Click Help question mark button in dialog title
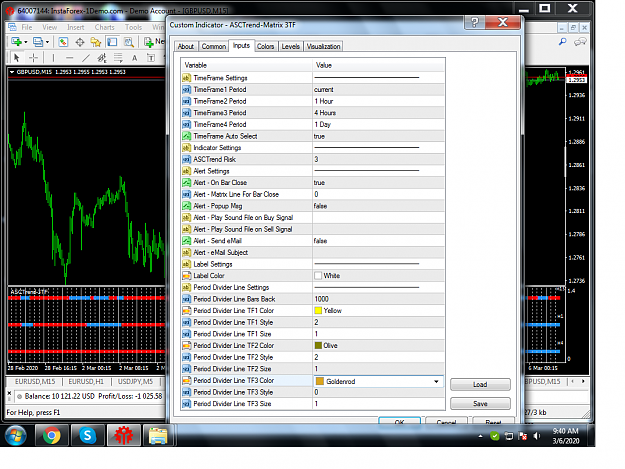 pos(474,22)
